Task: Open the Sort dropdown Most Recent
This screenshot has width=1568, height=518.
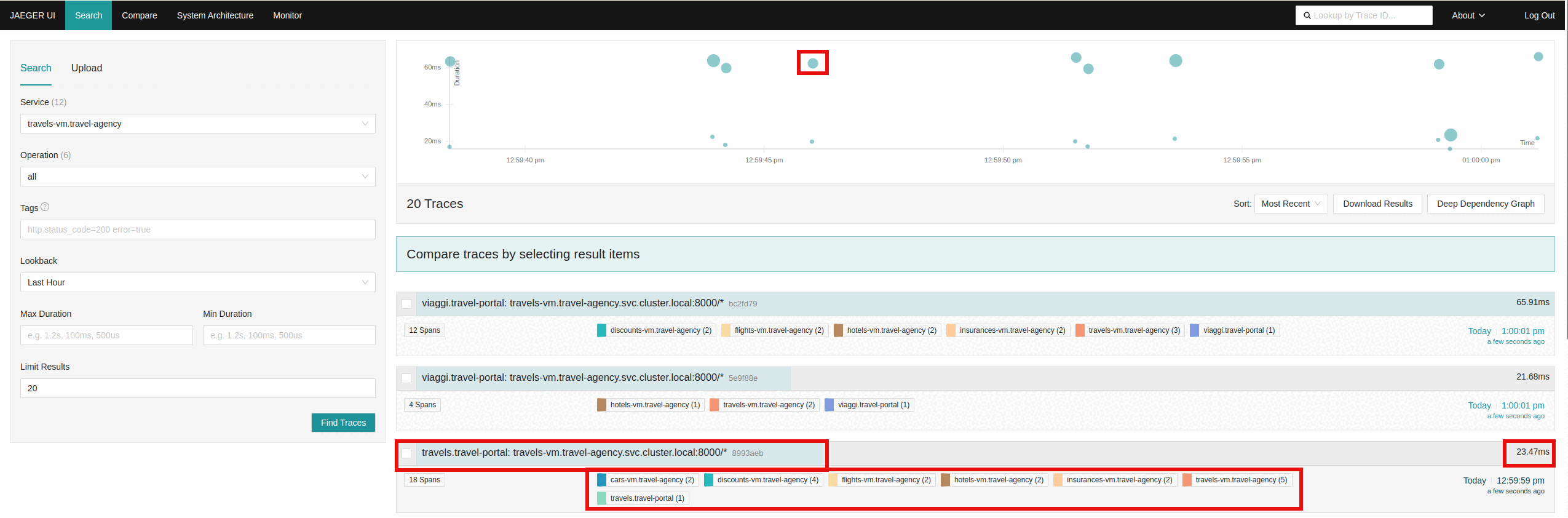Action: pyautogui.click(x=1291, y=204)
